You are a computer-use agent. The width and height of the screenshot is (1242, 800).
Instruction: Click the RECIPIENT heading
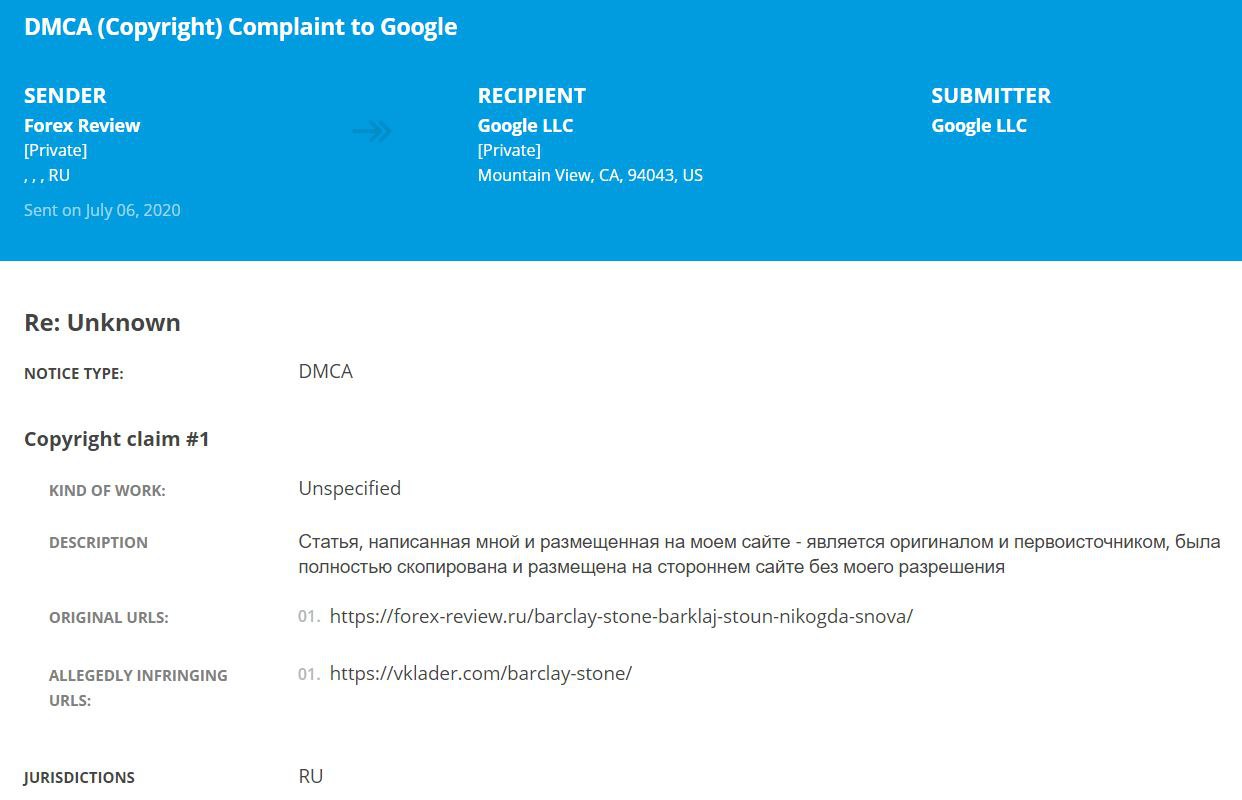click(x=532, y=96)
